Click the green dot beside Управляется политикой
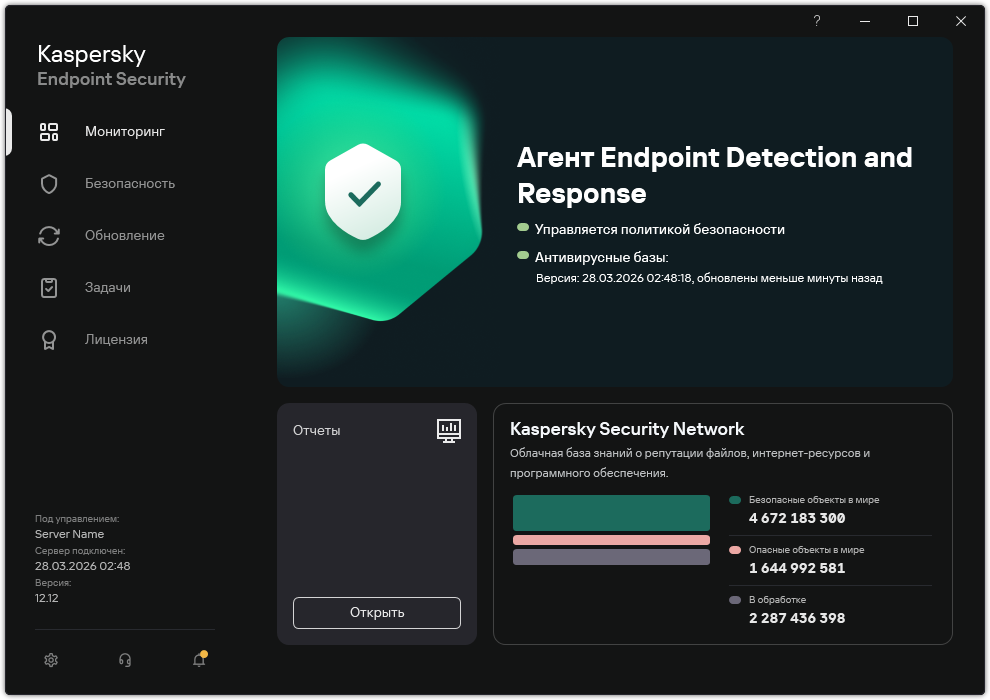This screenshot has height=700, width=990. pyautogui.click(x=523, y=227)
